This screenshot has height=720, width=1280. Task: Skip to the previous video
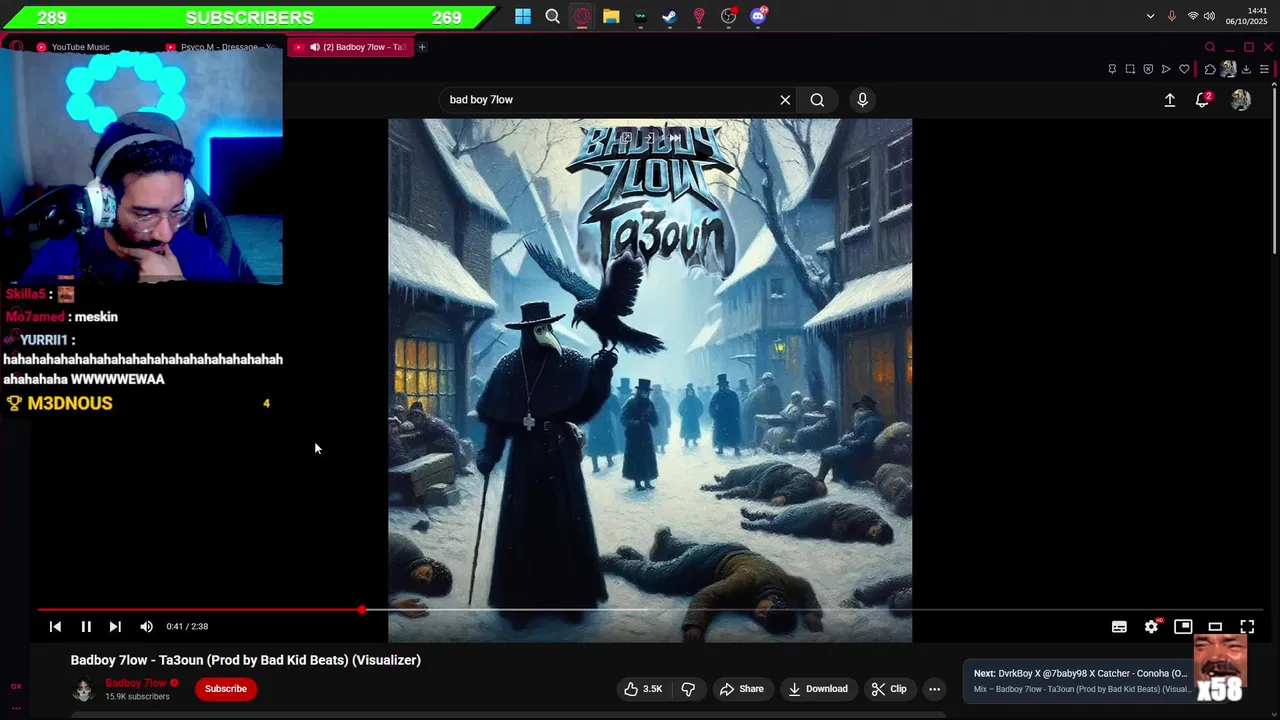pyautogui.click(x=55, y=626)
